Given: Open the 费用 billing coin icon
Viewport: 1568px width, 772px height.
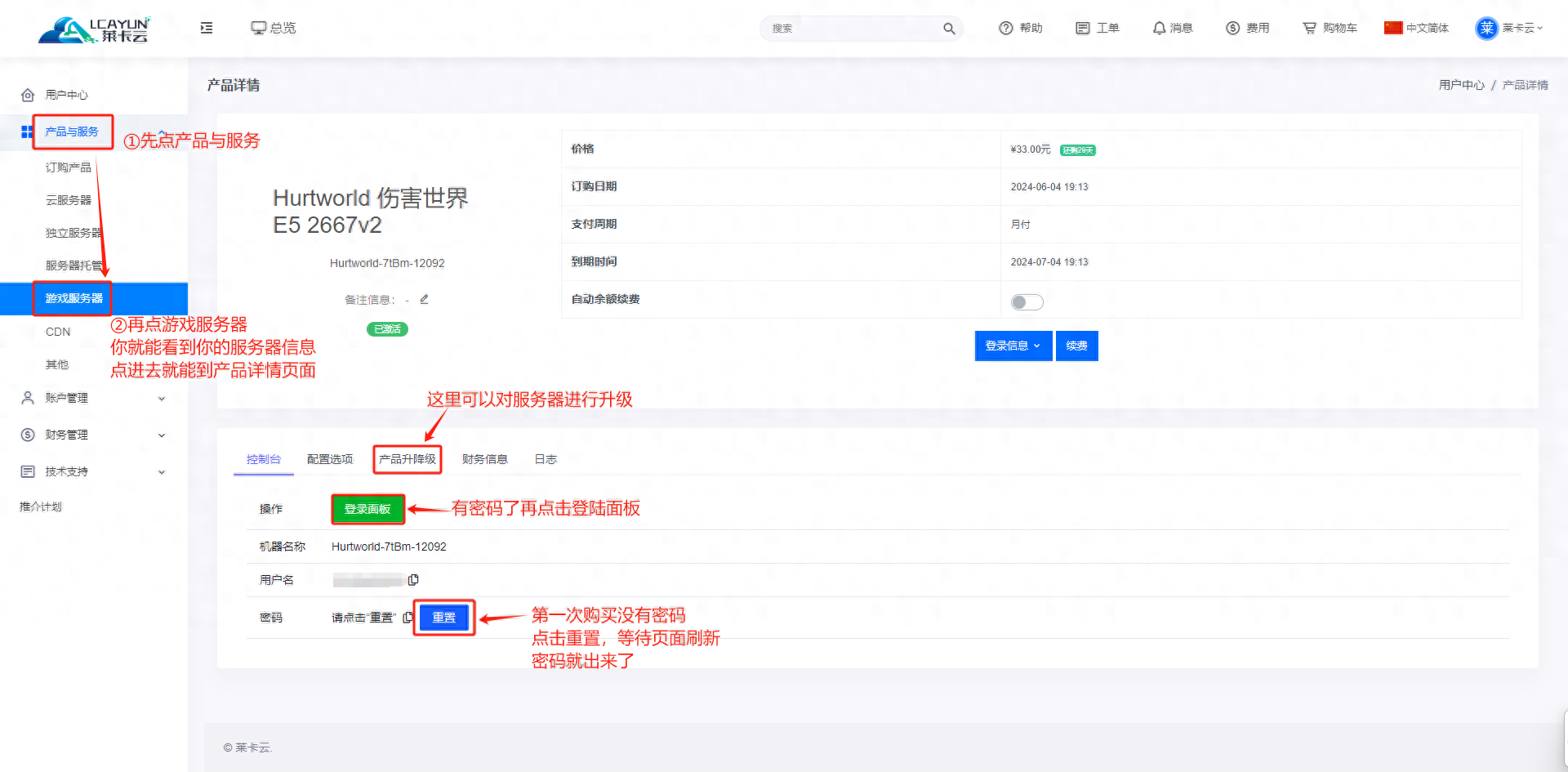Looking at the screenshot, I should [x=1233, y=28].
